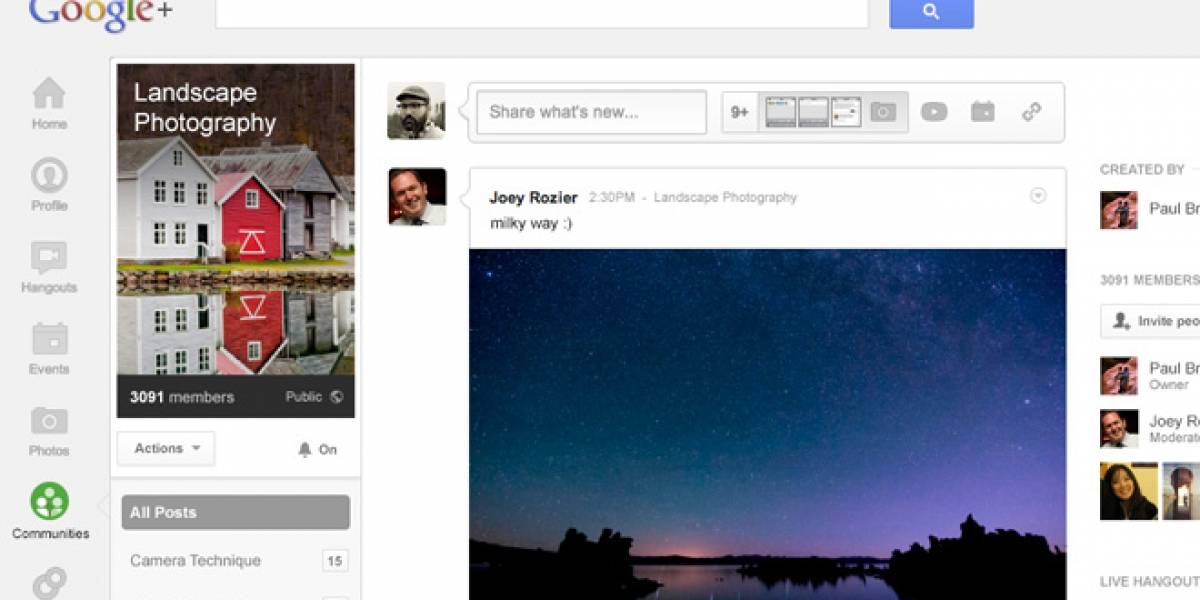1200x600 pixels.
Task: Click the camera add-photo icon
Action: pyautogui.click(x=883, y=112)
